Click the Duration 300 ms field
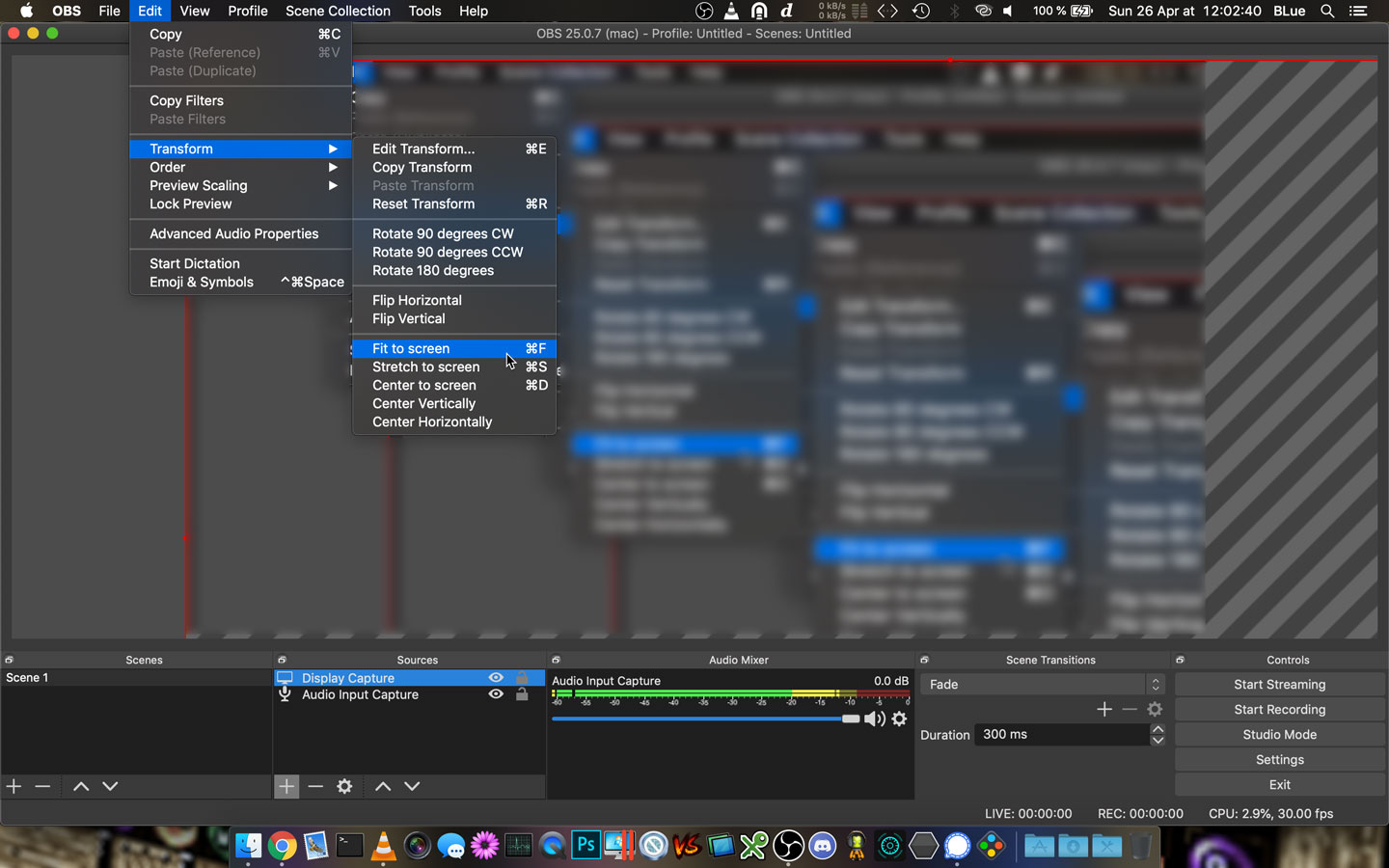The height and width of the screenshot is (868, 1389). [x=1062, y=734]
